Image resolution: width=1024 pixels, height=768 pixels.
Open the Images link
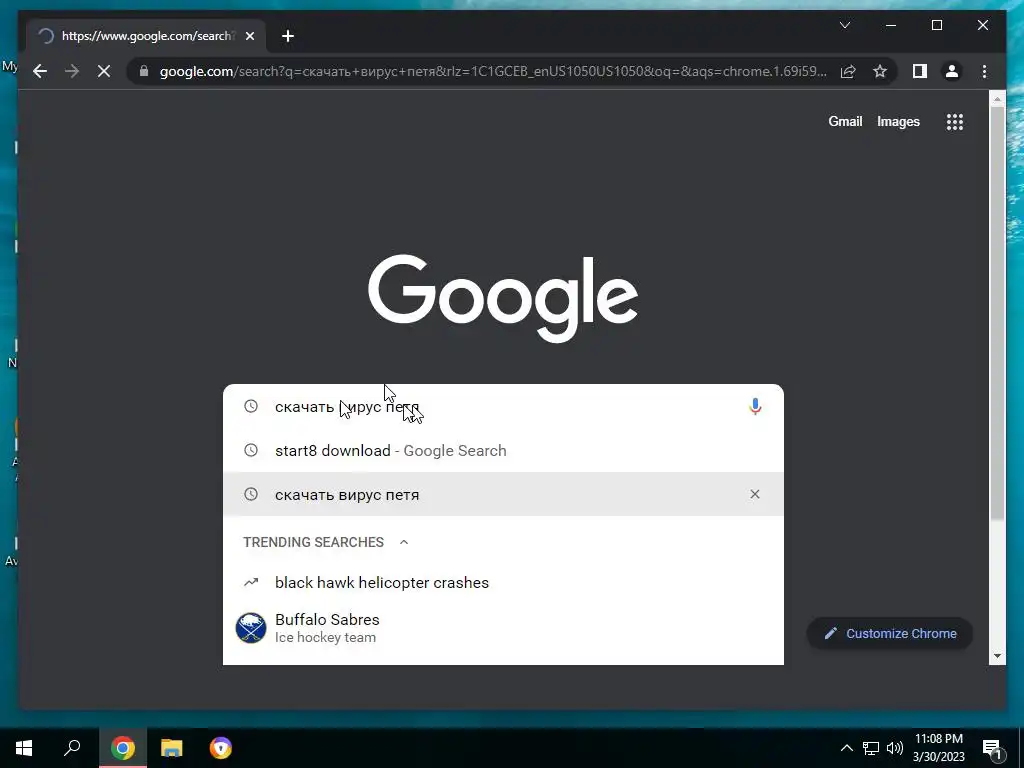click(x=898, y=121)
